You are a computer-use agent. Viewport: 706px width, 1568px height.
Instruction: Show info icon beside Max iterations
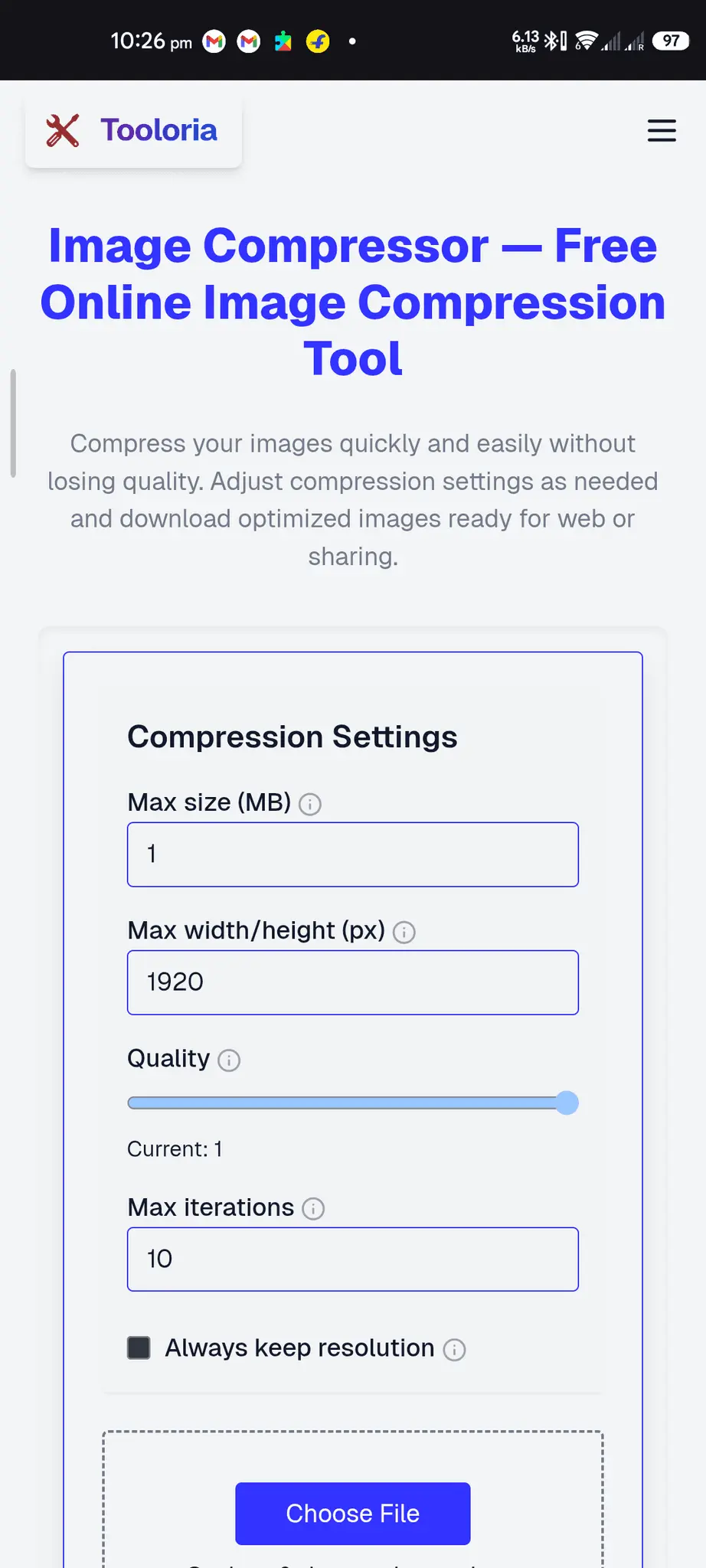pyautogui.click(x=313, y=1208)
